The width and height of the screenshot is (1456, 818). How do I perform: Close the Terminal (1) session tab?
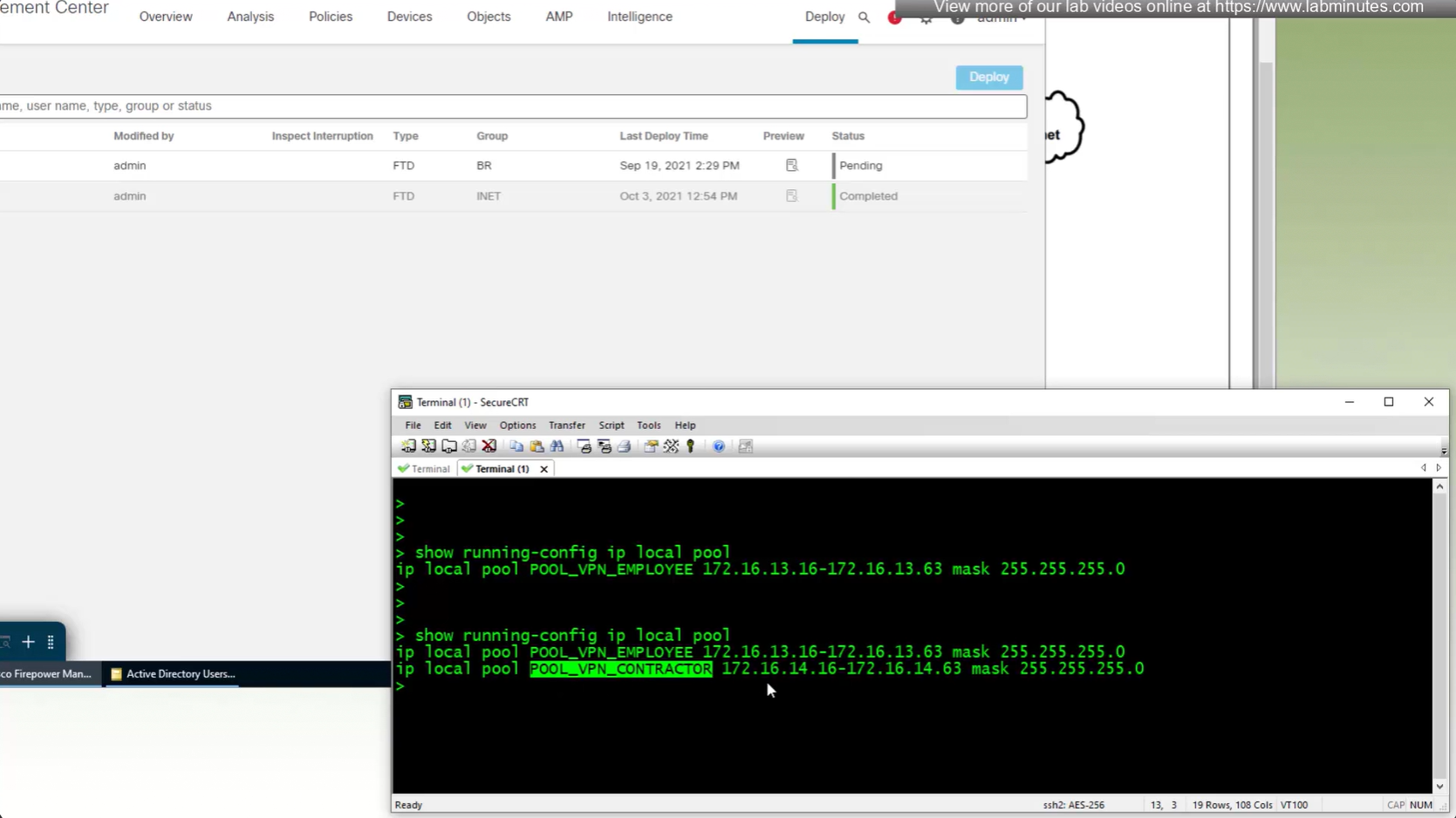544,469
